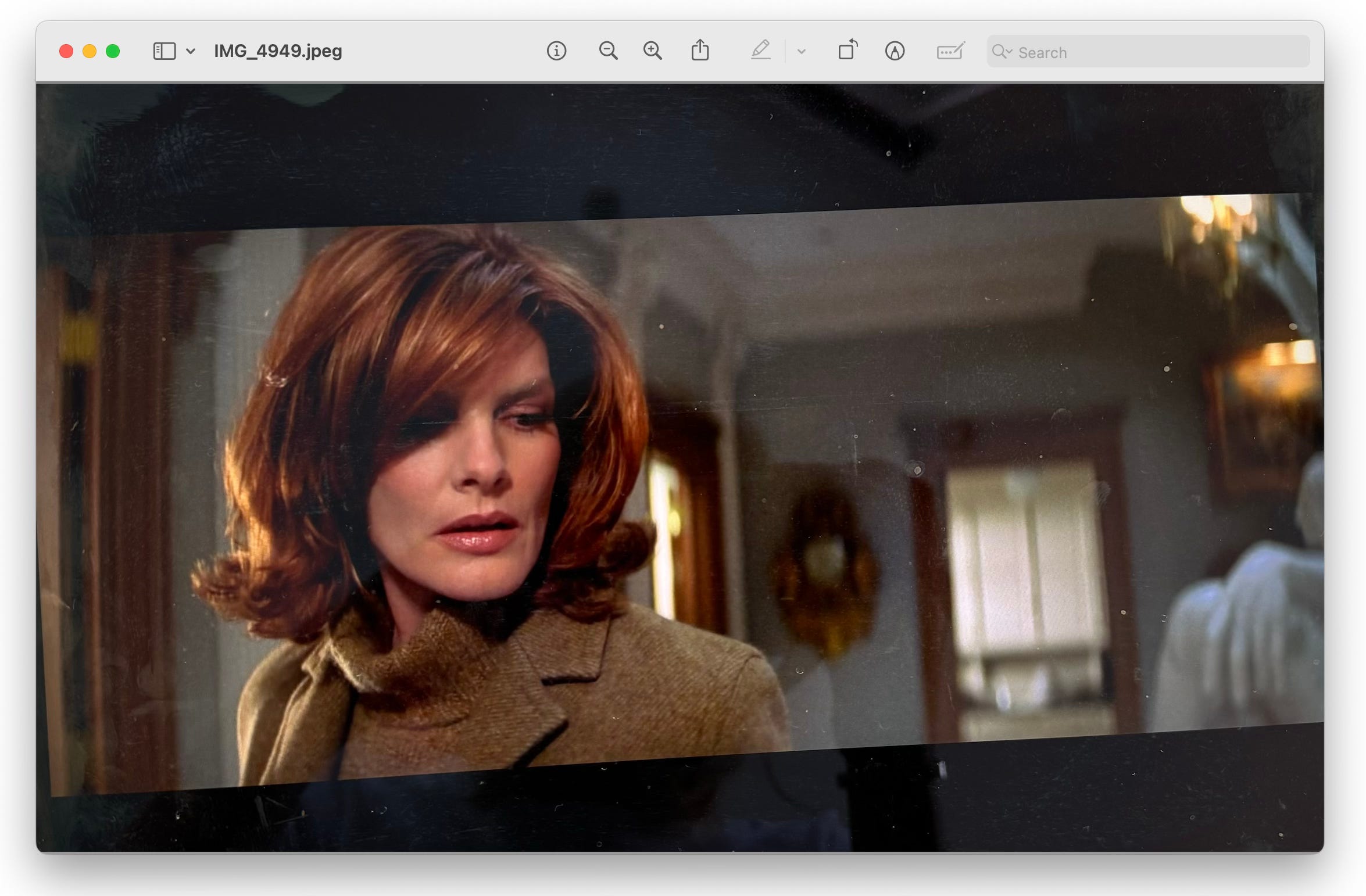The width and height of the screenshot is (1366, 896).
Task: Click the displayed photo in the viewer
Action: coord(680,467)
